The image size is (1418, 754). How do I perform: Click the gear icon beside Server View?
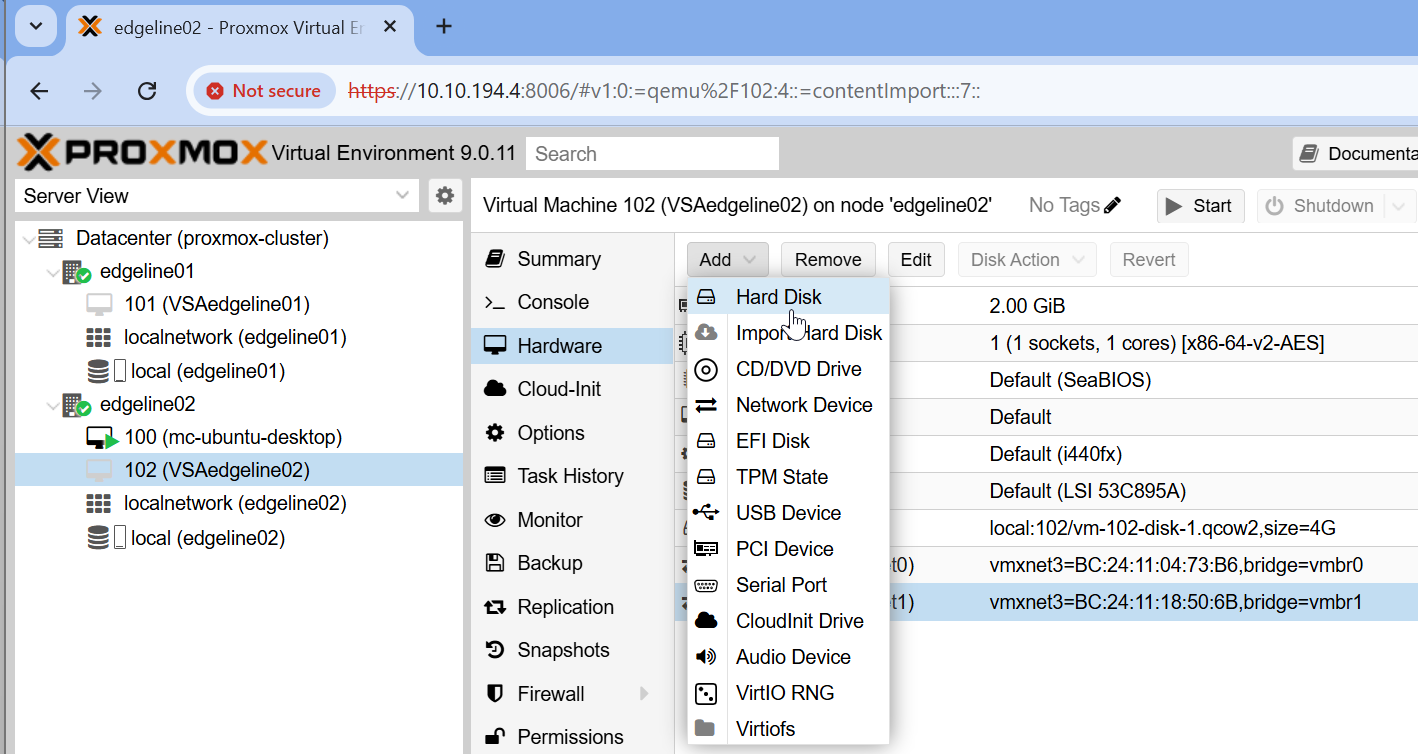(x=445, y=195)
